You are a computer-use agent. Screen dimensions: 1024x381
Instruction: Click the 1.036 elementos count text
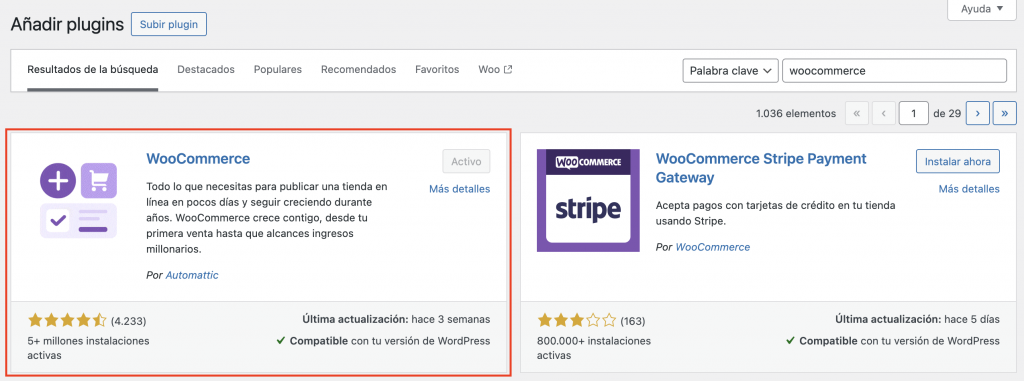click(x=795, y=113)
